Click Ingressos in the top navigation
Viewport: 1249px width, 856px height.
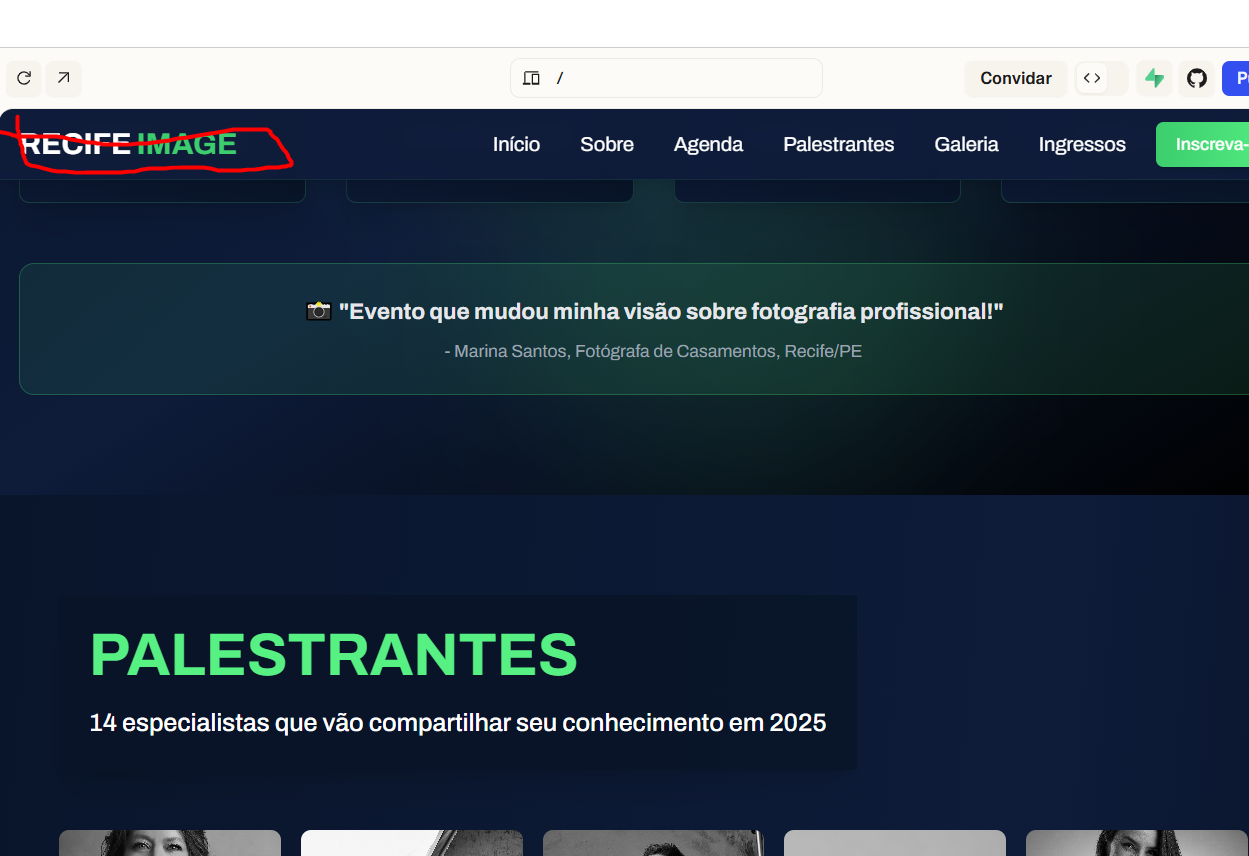[x=1082, y=144]
